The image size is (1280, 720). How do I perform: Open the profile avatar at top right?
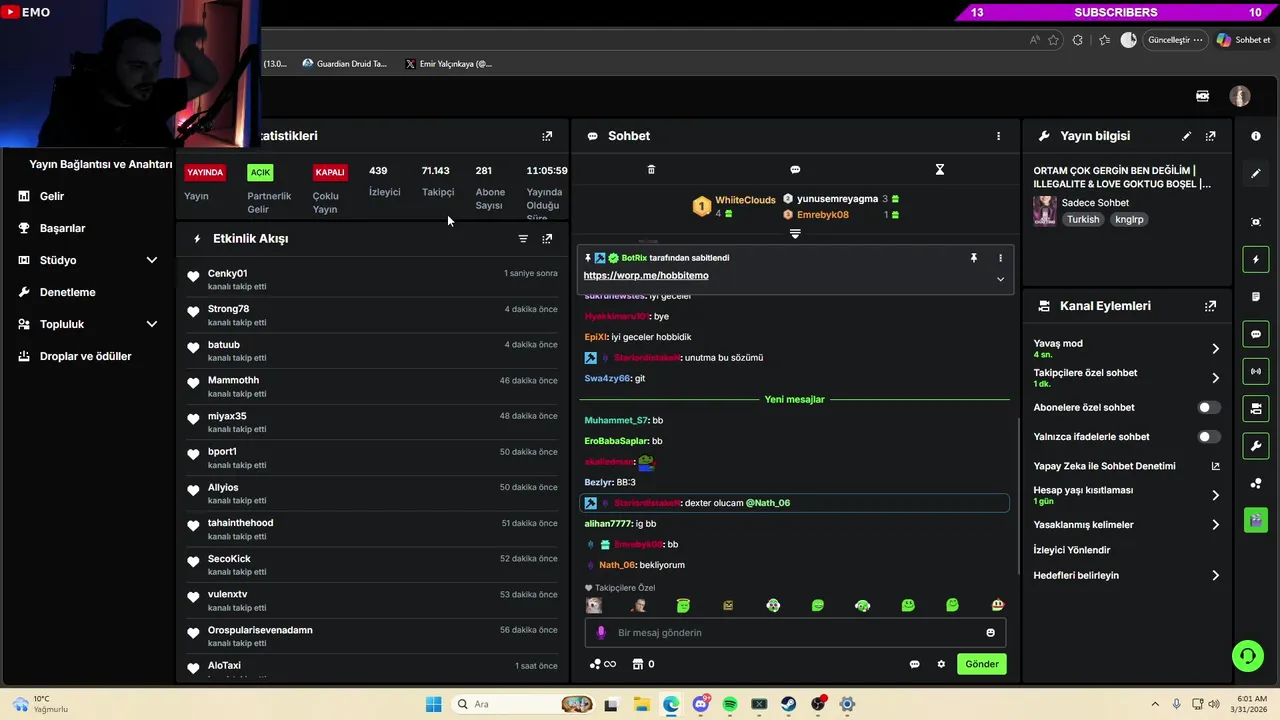(1240, 96)
